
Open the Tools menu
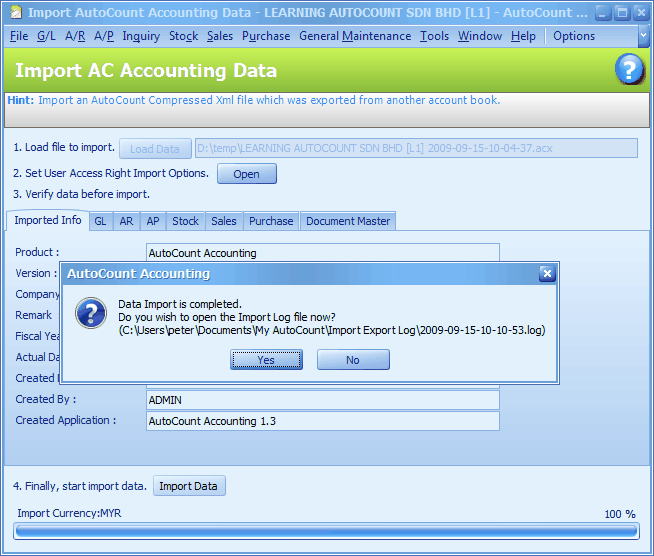(x=434, y=36)
